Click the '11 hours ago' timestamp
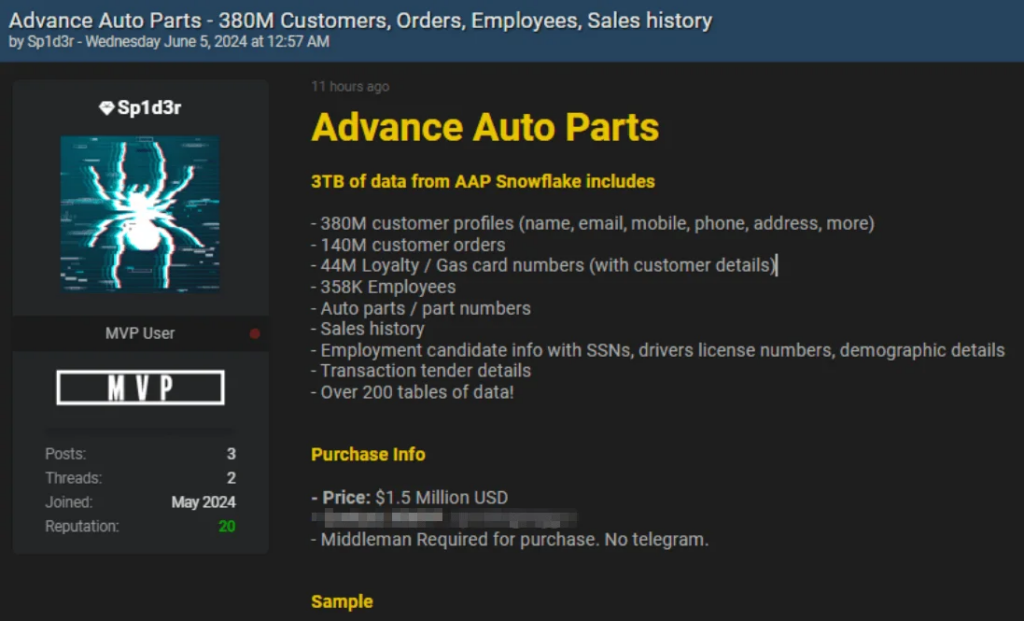This screenshot has width=1024, height=621. click(x=350, y=86)
